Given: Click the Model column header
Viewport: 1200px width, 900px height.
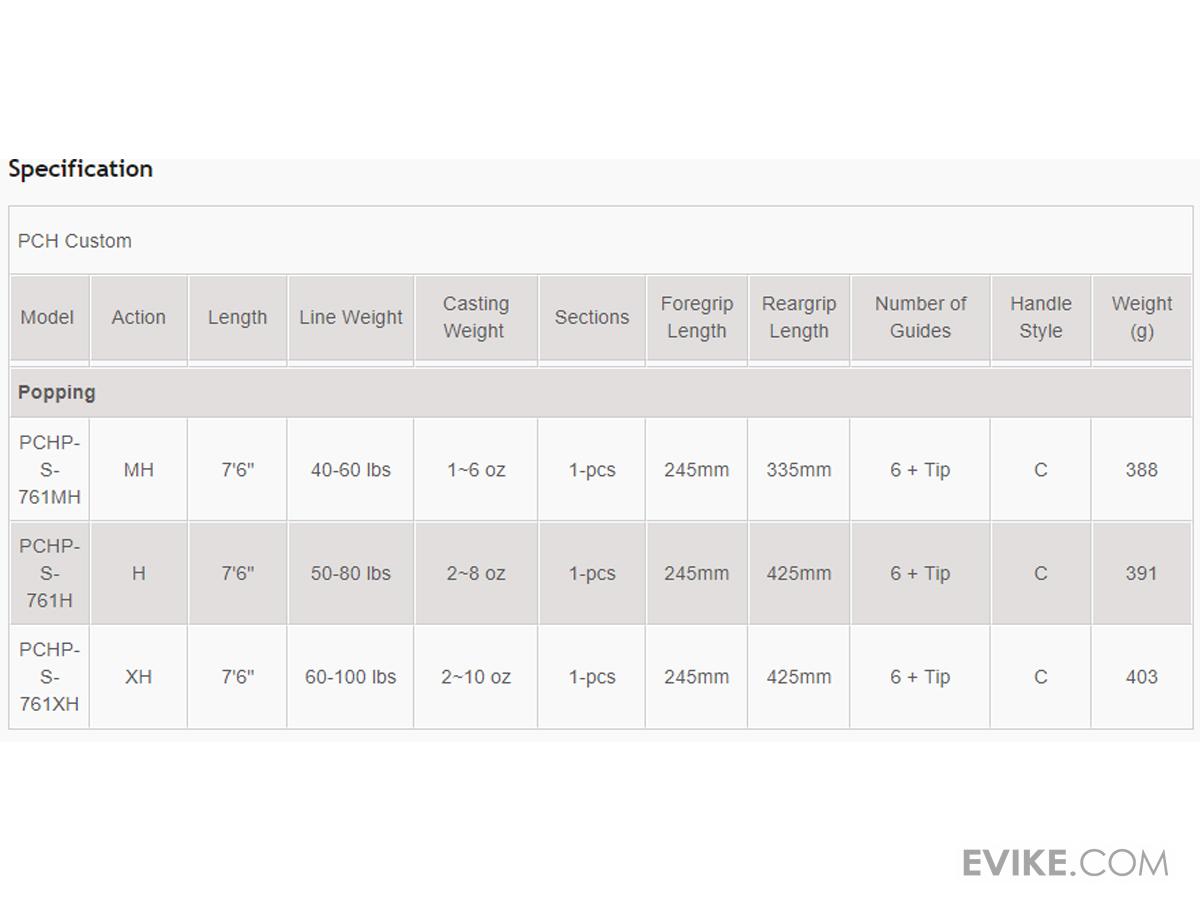Looking at the screenshot, I should [48, 318].
